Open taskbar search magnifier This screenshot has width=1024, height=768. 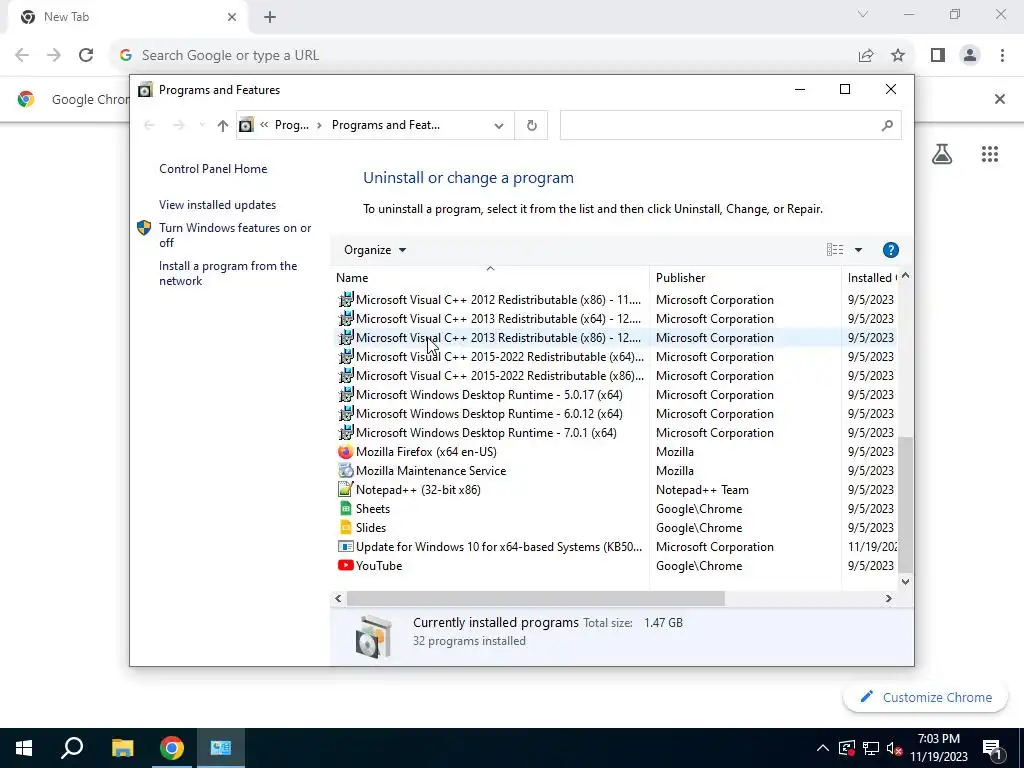(72, 748)
